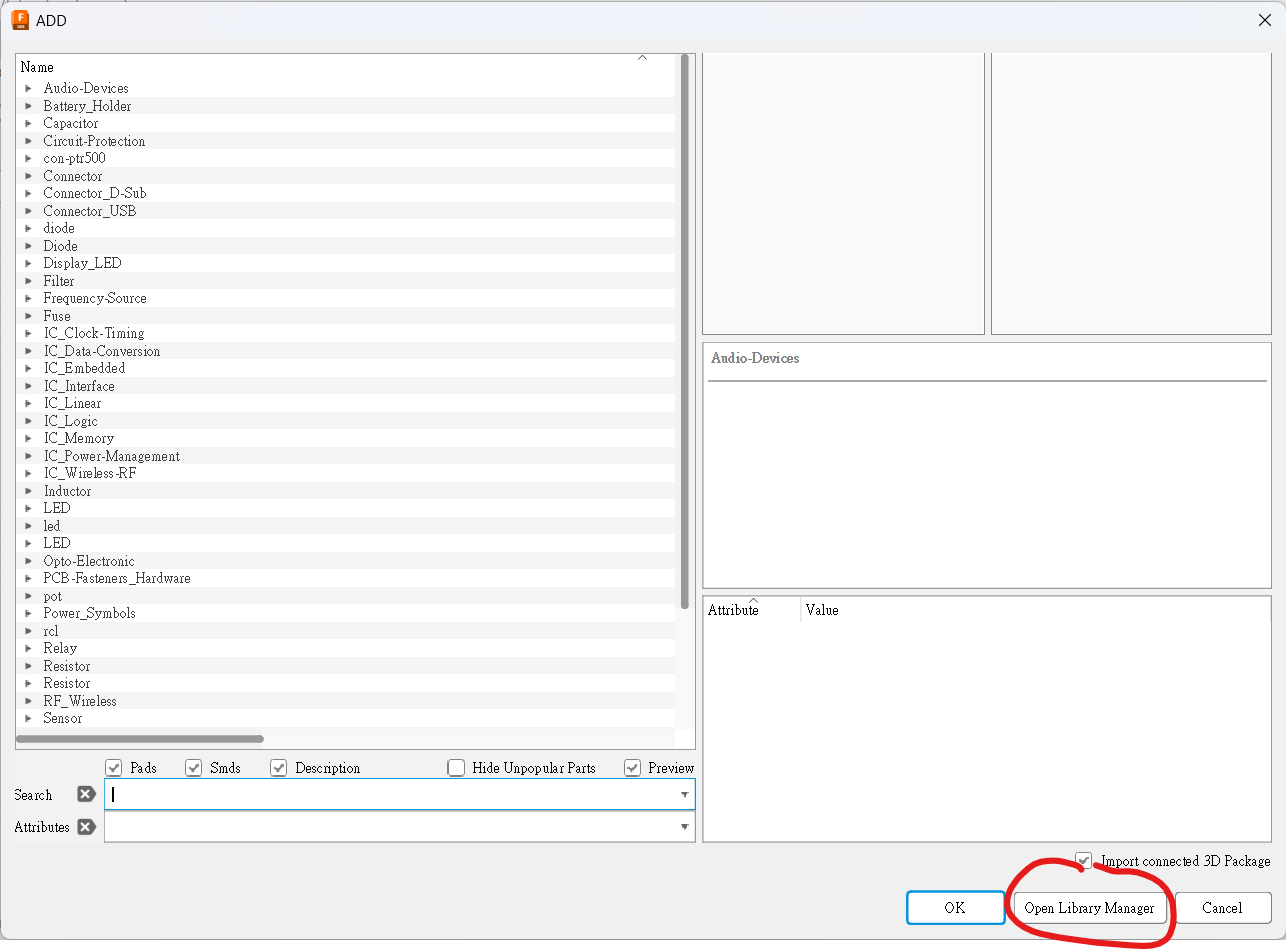Select the Audio-Devices library entry
This screenshot has height=950, width=1286.
click(86, 89)
